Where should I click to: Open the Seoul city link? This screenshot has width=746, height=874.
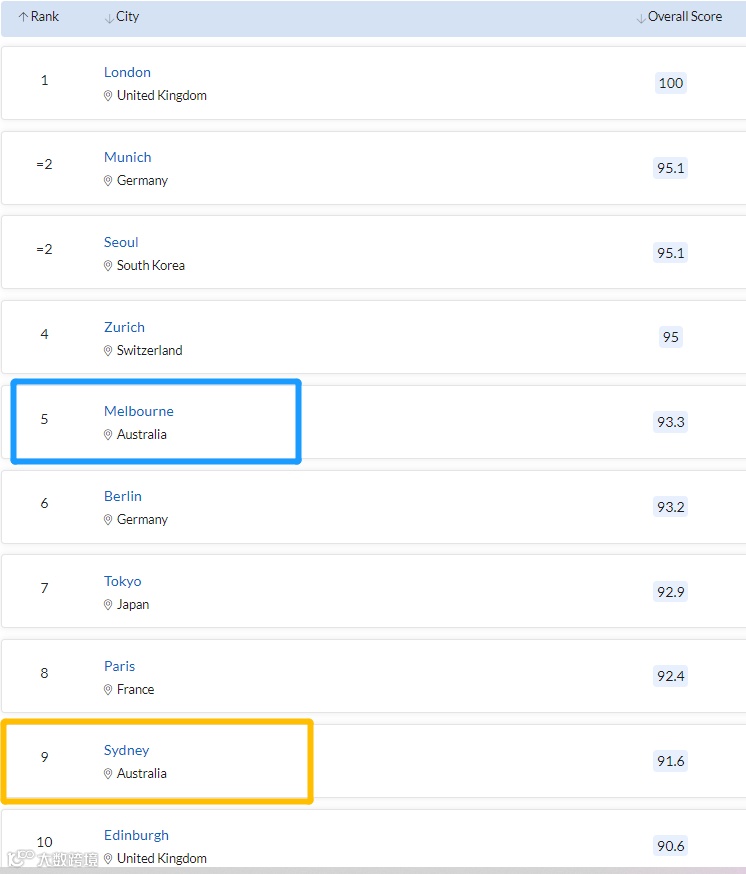[121, 242]
